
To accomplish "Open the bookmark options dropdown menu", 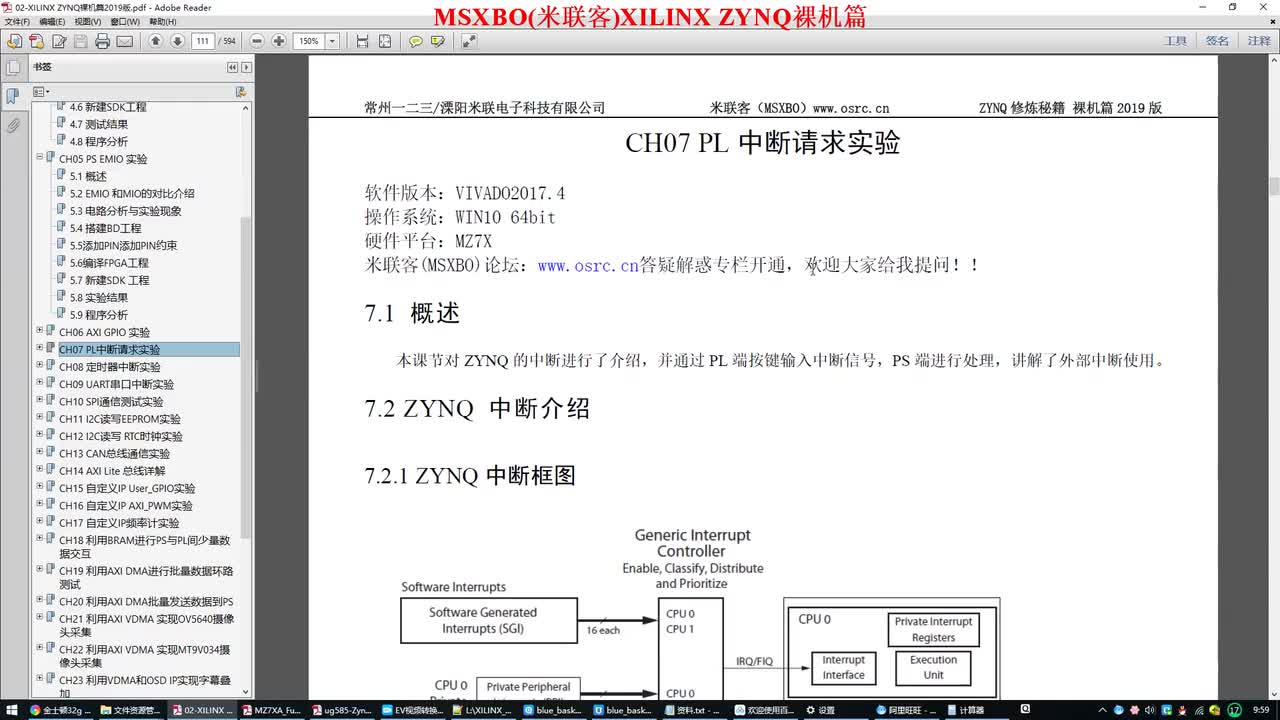I will pyautogui.click(x=41, y=91).
